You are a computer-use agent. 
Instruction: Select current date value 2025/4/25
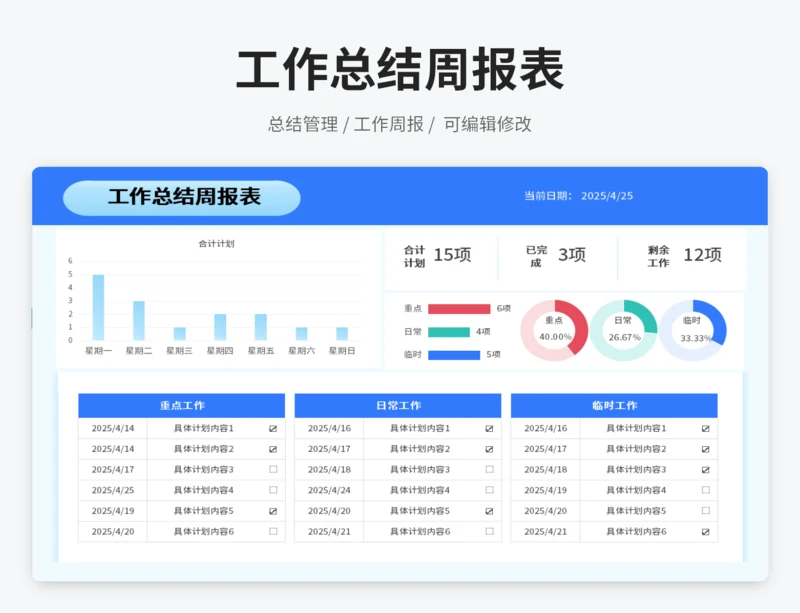point(607,196)
